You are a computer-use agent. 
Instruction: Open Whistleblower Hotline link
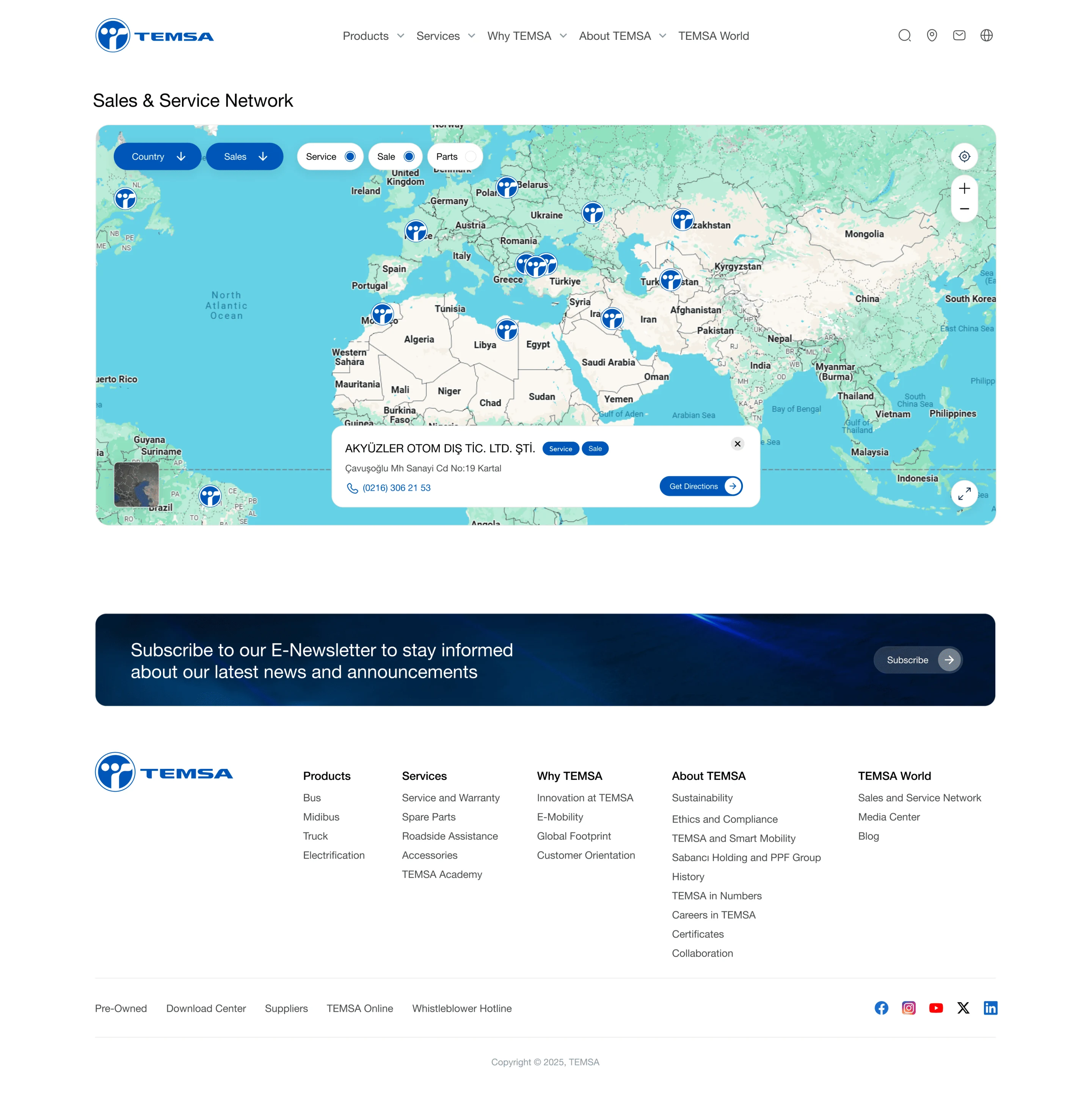462,1008
